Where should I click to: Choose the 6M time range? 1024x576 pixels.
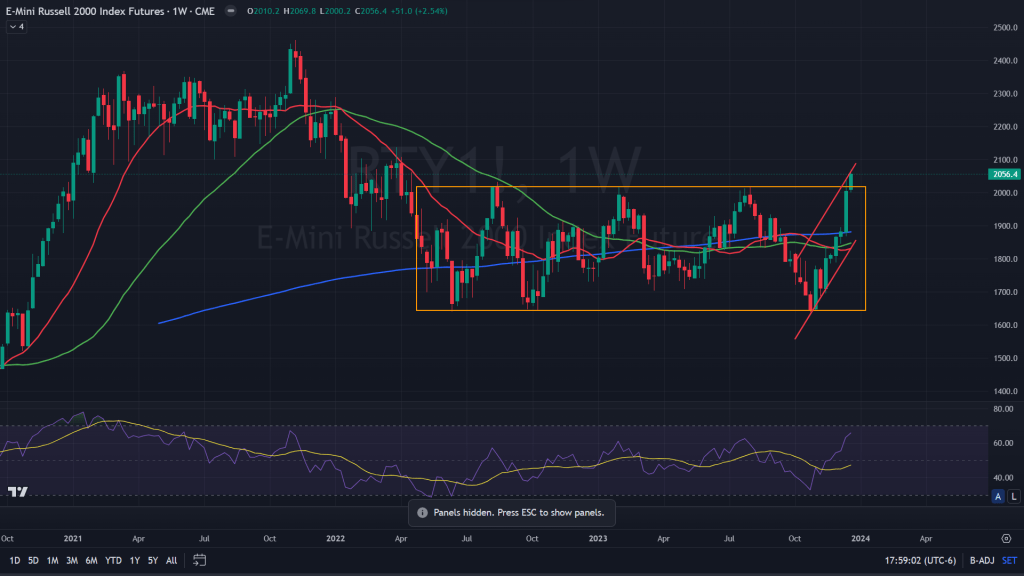(x=91, y=560)
